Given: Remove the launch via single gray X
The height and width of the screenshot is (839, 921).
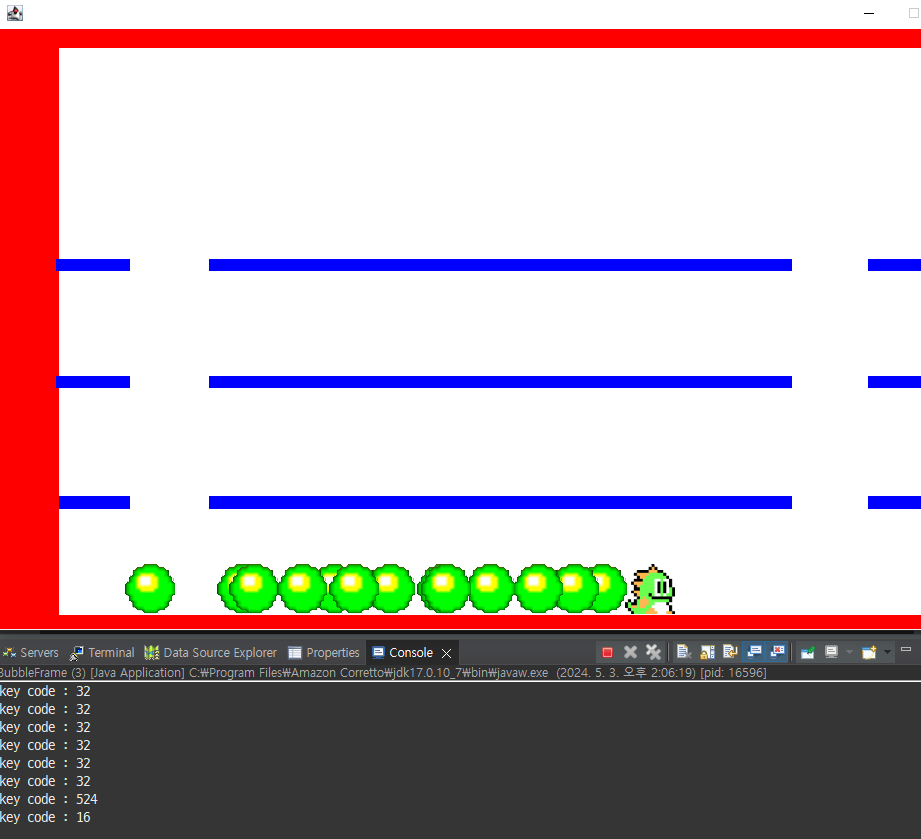Looking at the screenshot, I should pyautogui.click(x=630, y=652).
